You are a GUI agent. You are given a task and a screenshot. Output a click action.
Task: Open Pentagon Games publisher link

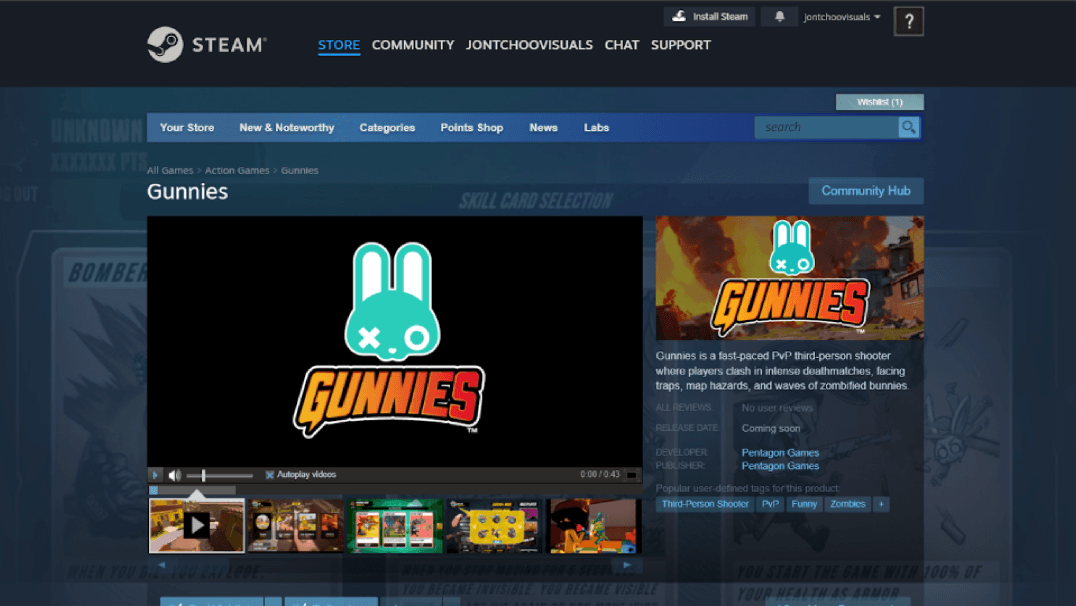(x=780, y=465)
